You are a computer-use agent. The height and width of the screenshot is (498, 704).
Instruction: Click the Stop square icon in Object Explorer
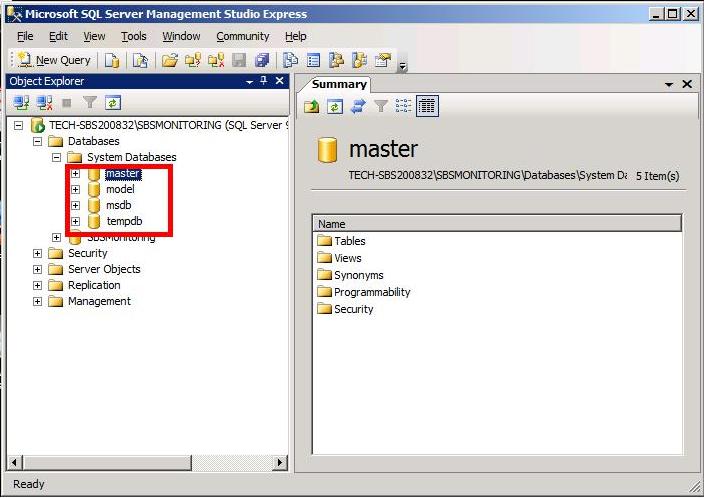click(x=67, y=103)
